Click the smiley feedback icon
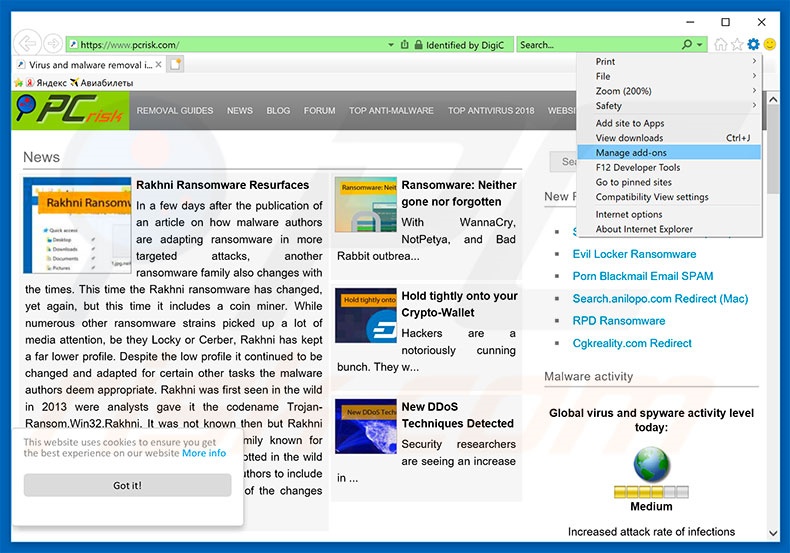This screenshot has height=553, width=790. [x=770, y=44]
